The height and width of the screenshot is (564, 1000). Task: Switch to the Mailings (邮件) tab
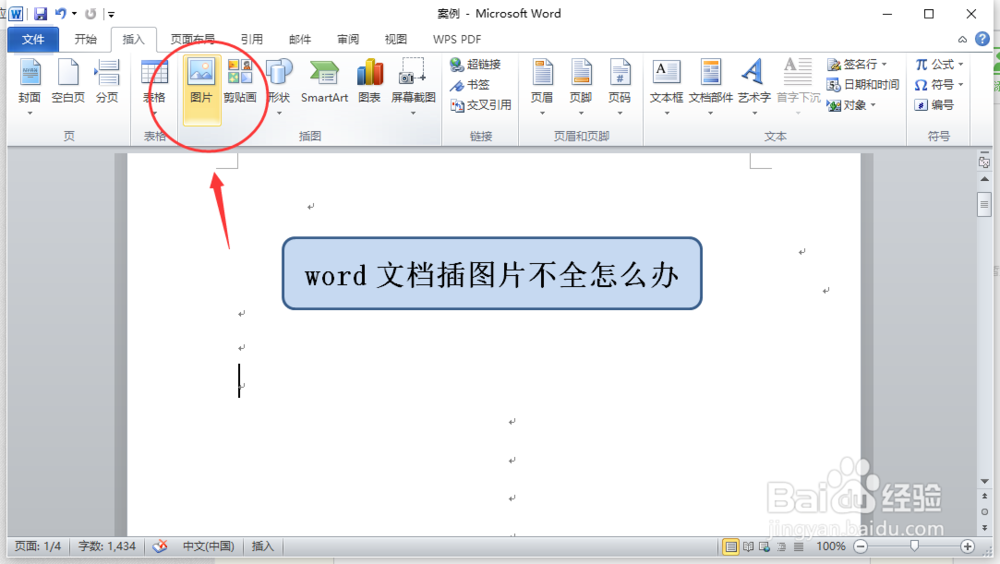click(300, 40)
